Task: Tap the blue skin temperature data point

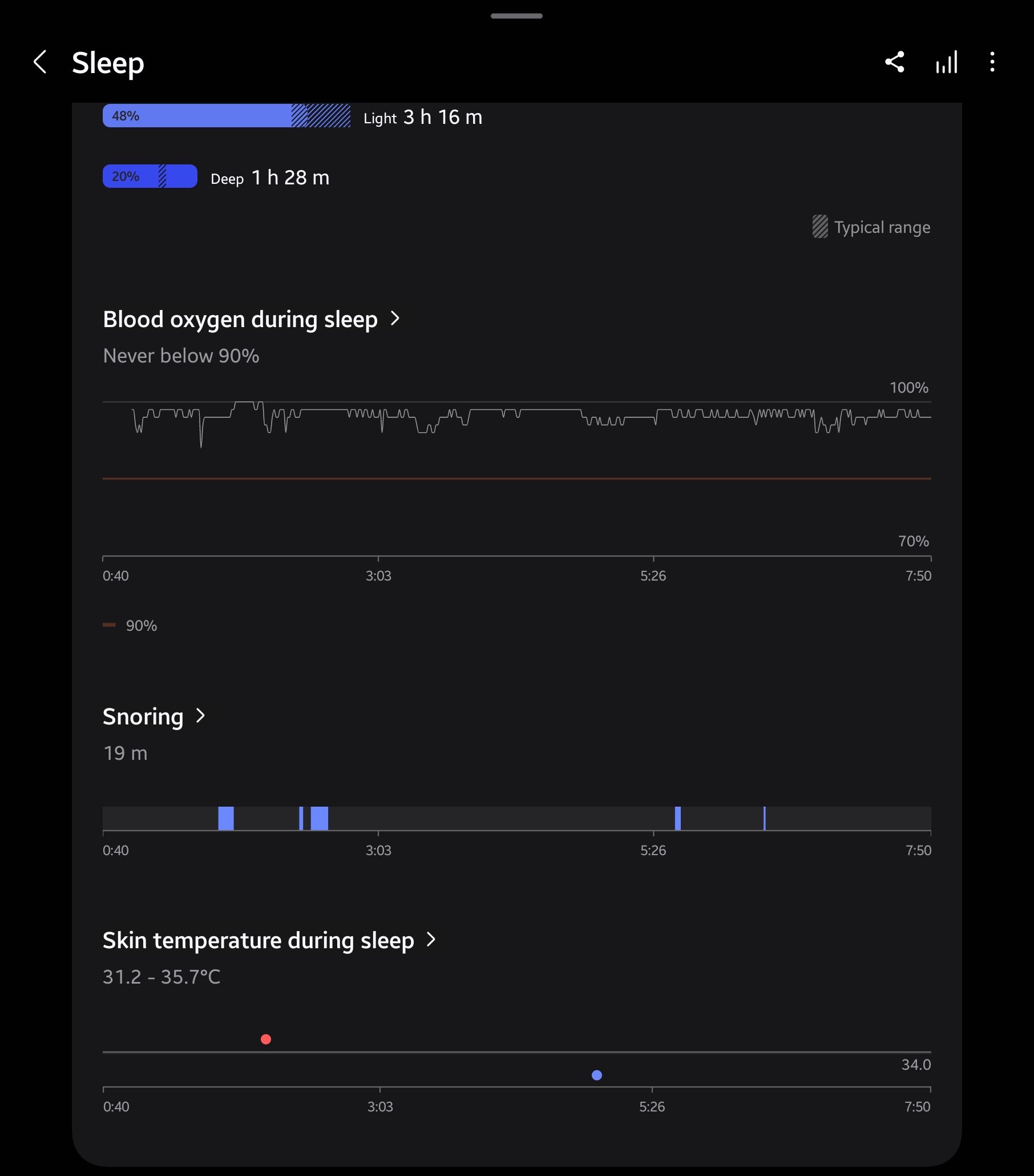Action: (x=596, y=1075)
